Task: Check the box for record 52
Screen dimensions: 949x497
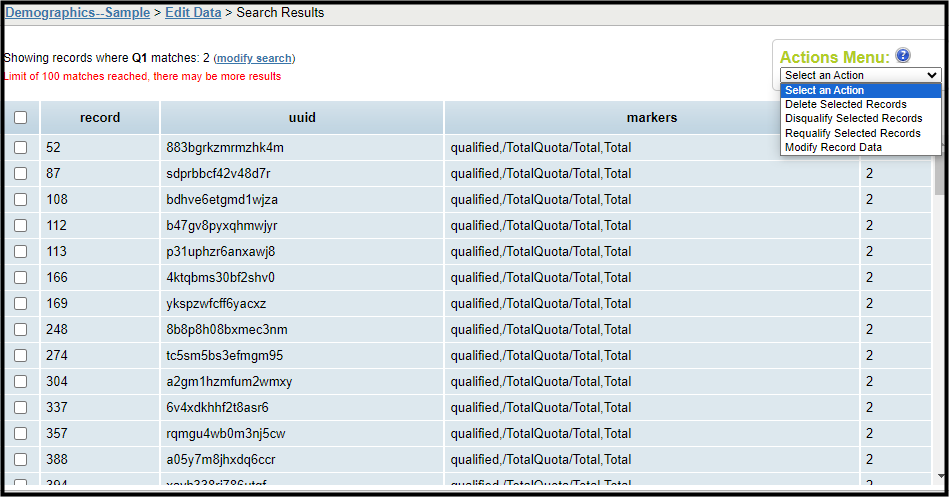Action: coord(21,147)
